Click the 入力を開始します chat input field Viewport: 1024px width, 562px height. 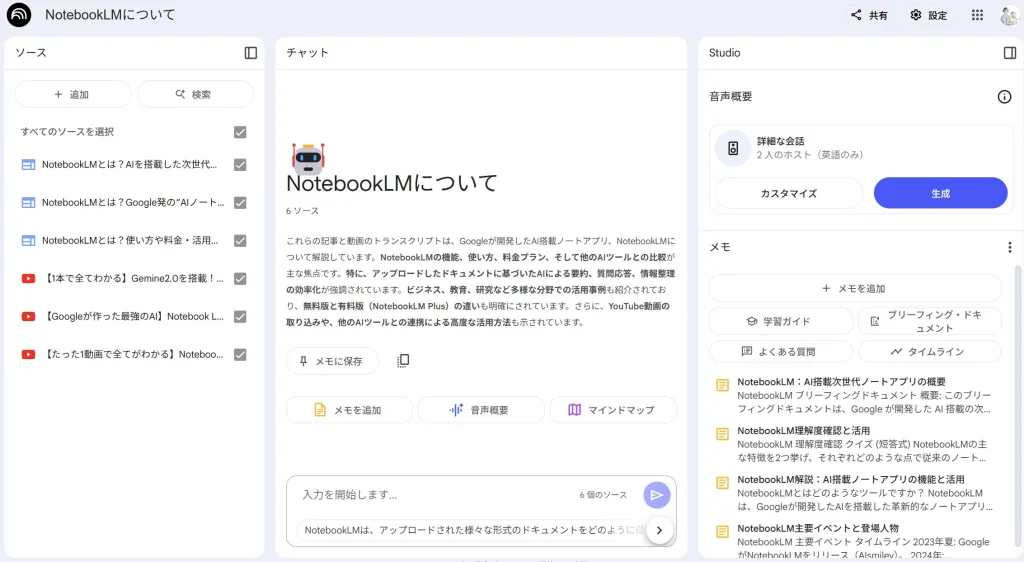pyautogui.click(x=434, y=495)
